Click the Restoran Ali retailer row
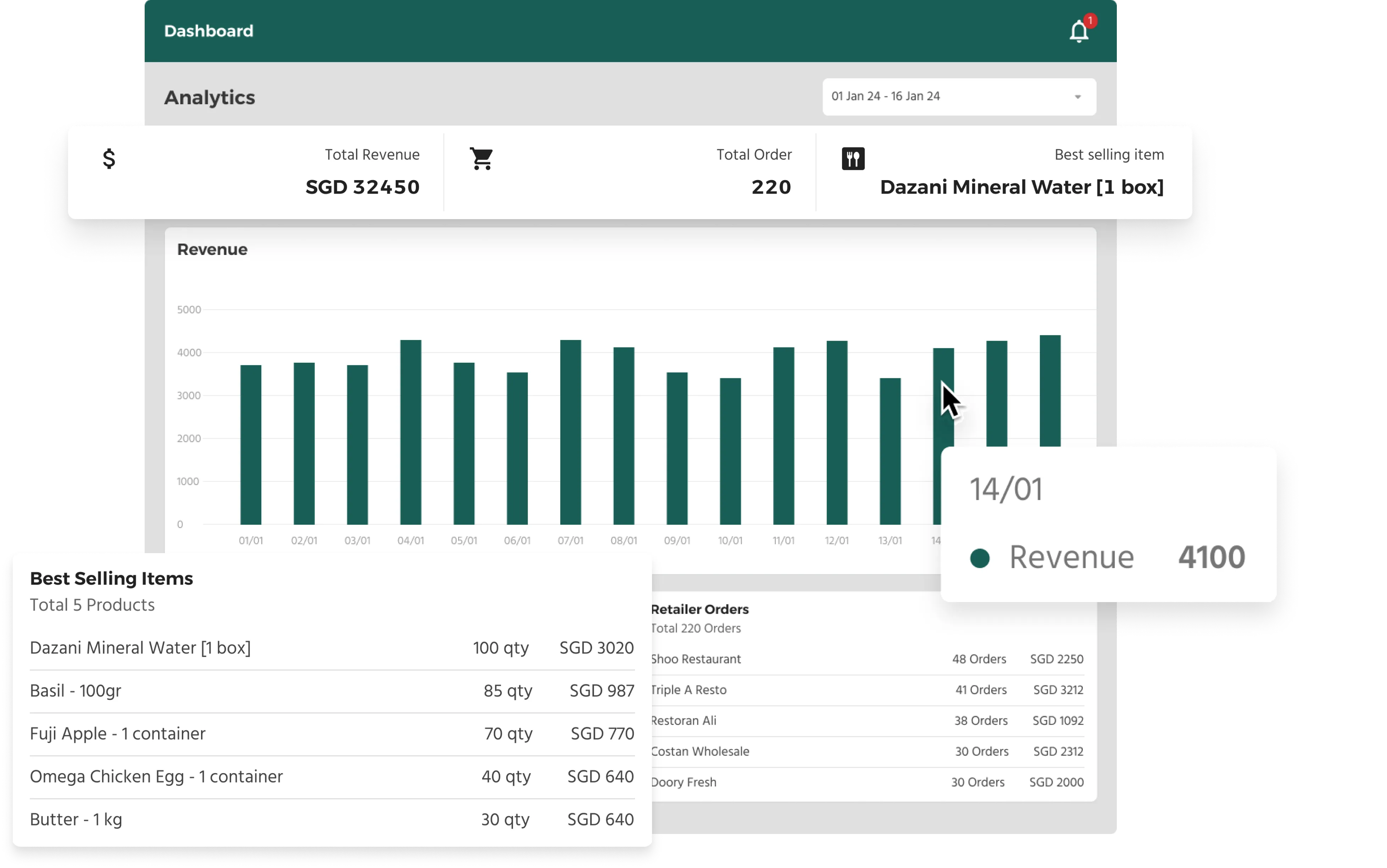1387x868 pixels. (867, 721)
